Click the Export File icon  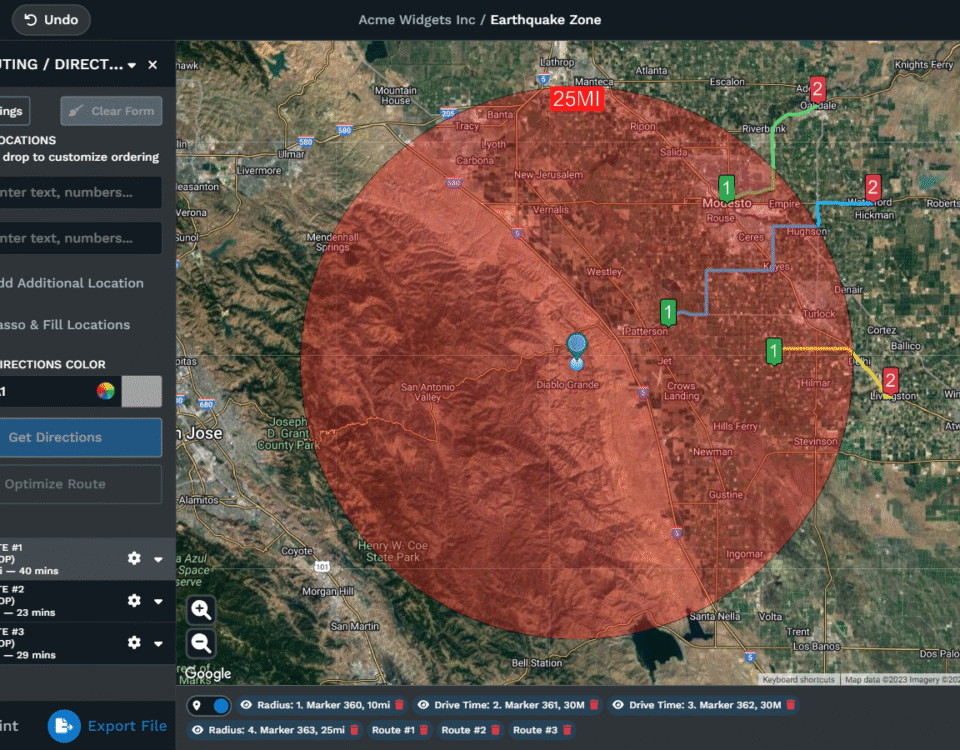pyautogui.click(x=64, y=726)
